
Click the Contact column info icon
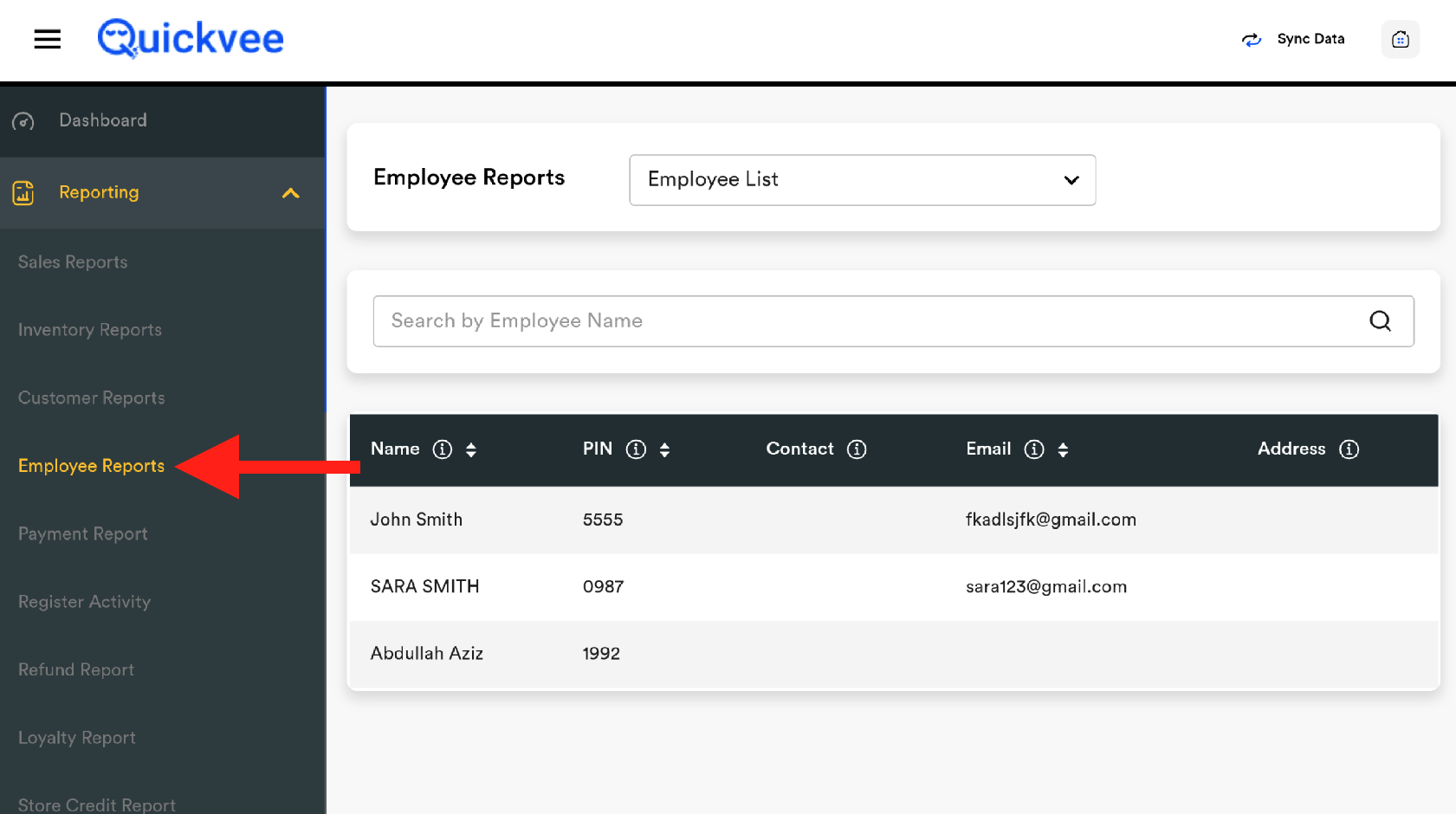coord(857,449)
